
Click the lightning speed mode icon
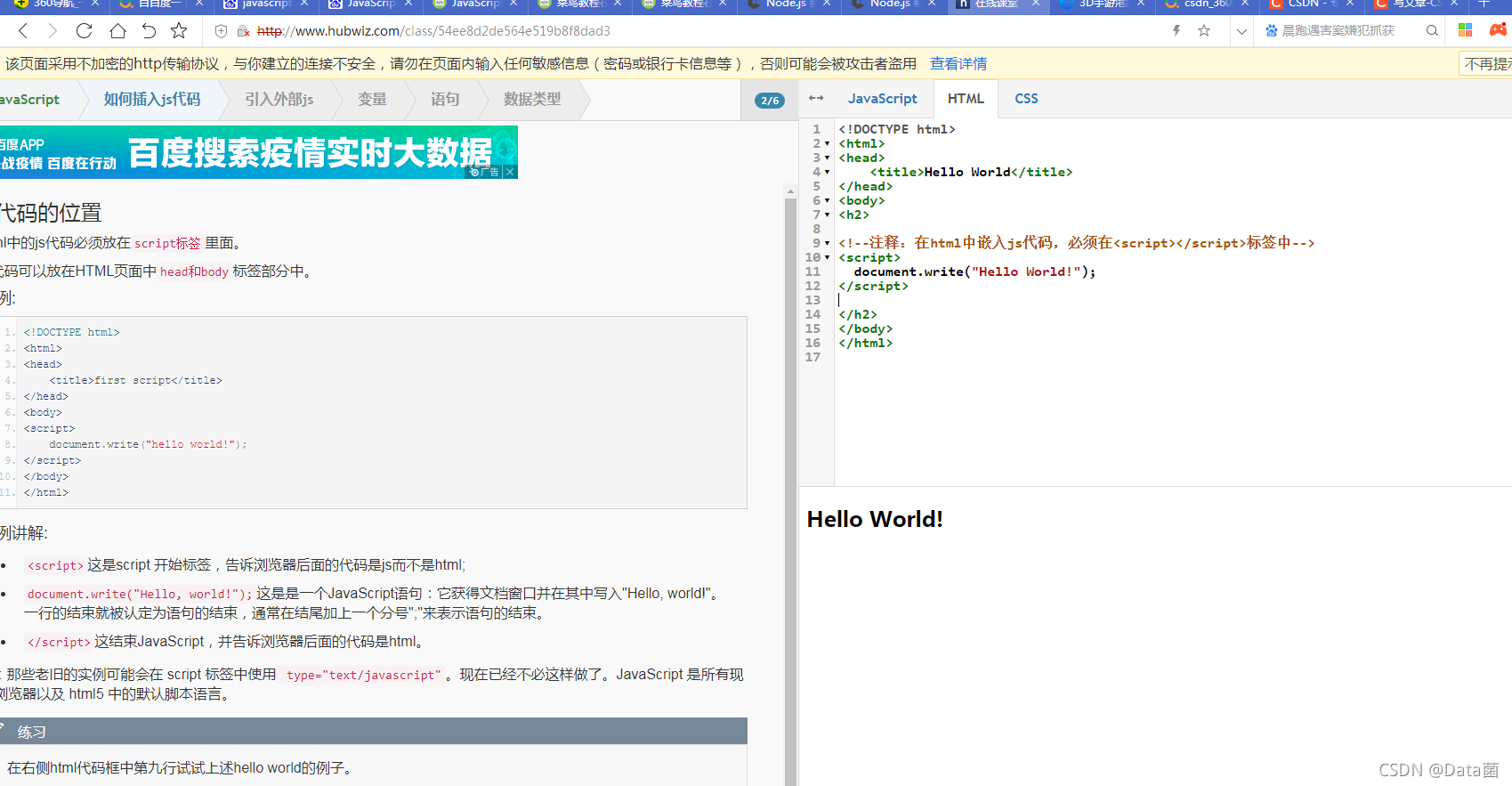pyautogui.click(x=1176, y=31)
